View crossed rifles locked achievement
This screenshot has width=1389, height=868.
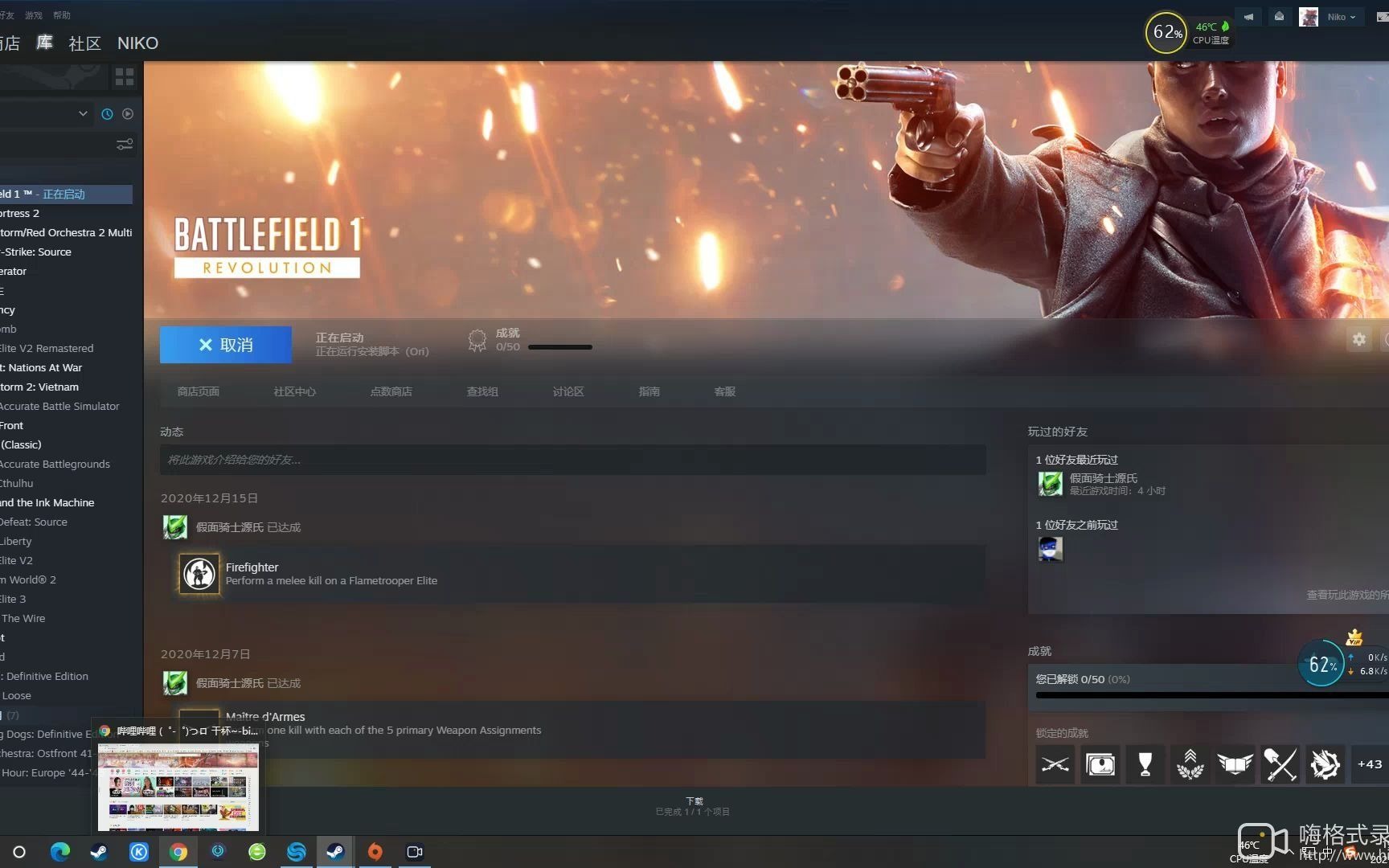(x=1055, y=764)
